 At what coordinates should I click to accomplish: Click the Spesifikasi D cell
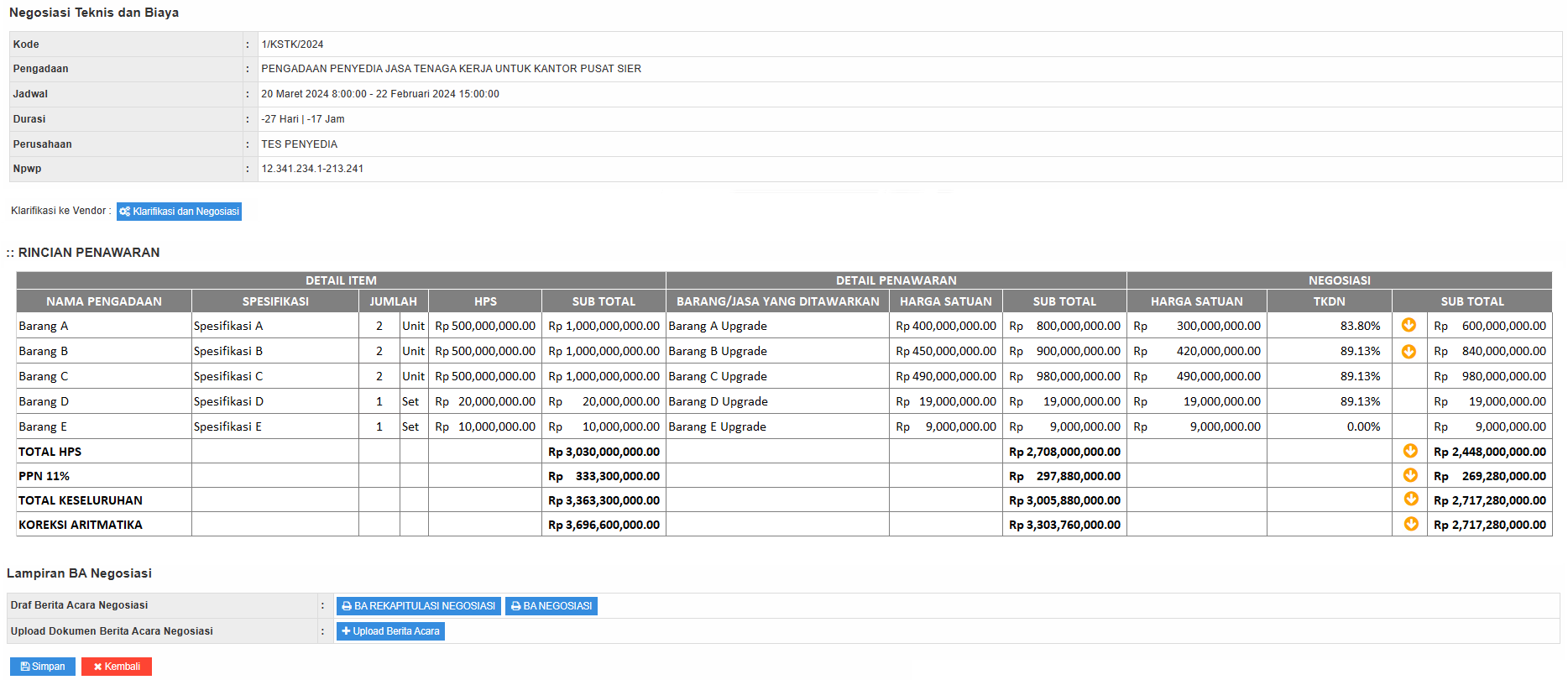228,401
